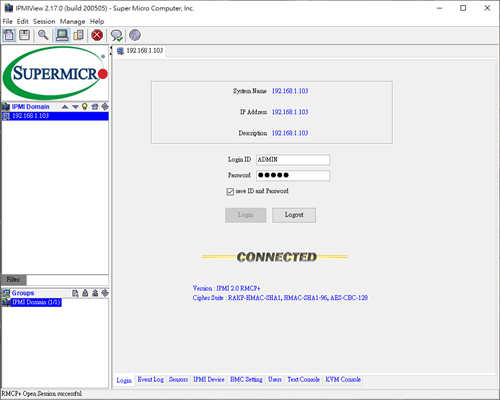Click the IPMI Domain panel title

point(30,107)
